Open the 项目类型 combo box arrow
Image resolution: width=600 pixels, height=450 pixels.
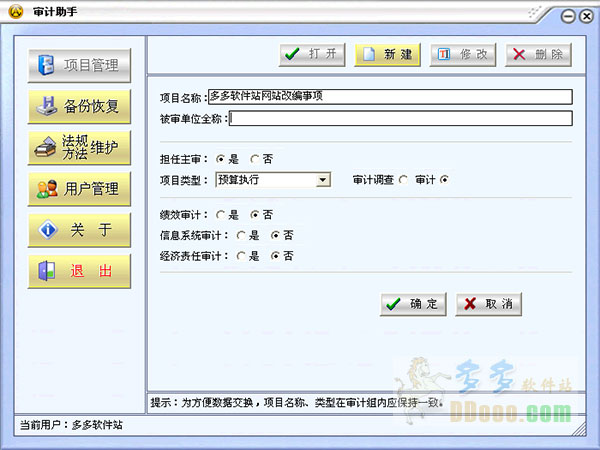pos(323,180)
